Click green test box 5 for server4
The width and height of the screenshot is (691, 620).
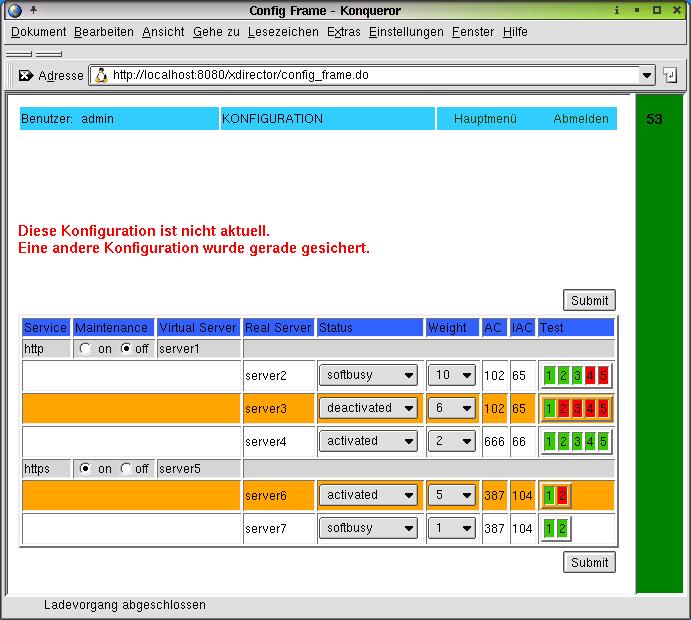pyautogui.click(x=603, y=441)
